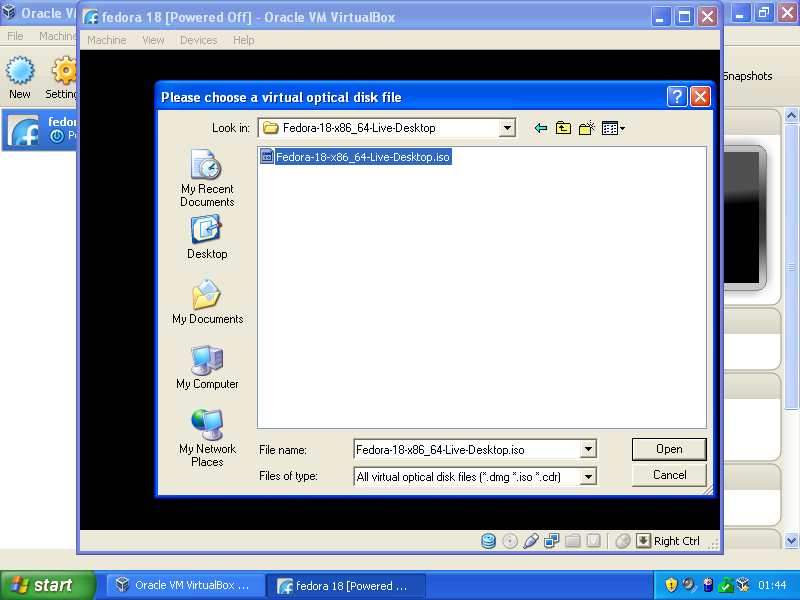Viewport: 800px width, 600px height.
Task: Click network adapter status icon
Action: click(x=552, y=541)
